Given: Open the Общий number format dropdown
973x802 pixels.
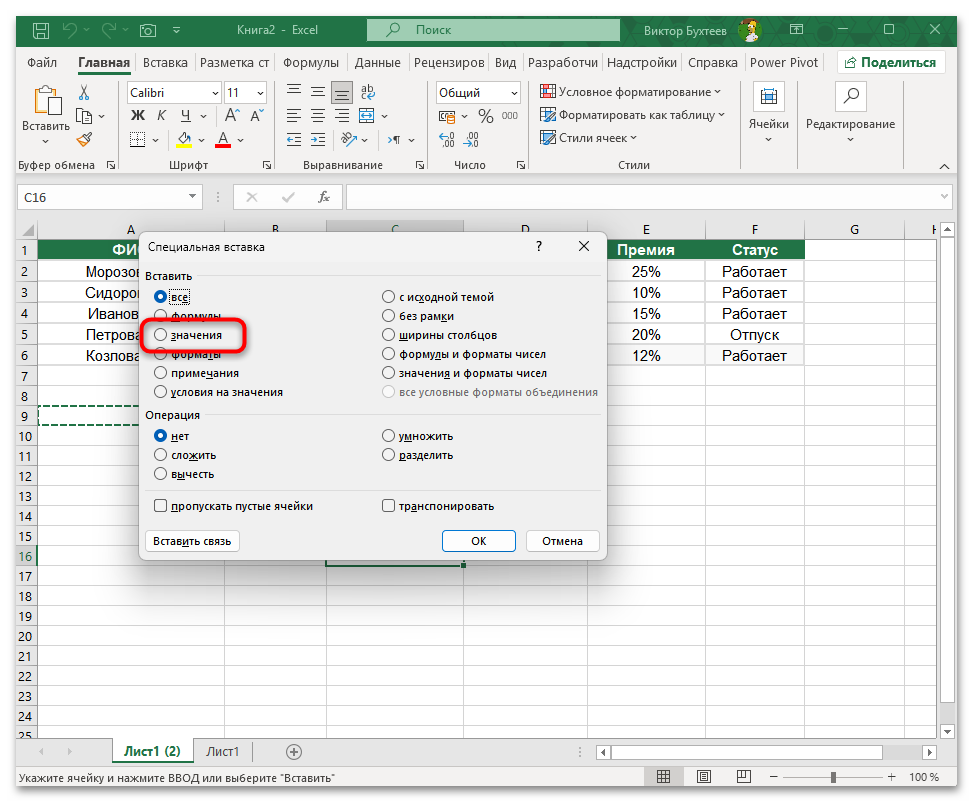Looking at the screenshot, I should (477, 91).
